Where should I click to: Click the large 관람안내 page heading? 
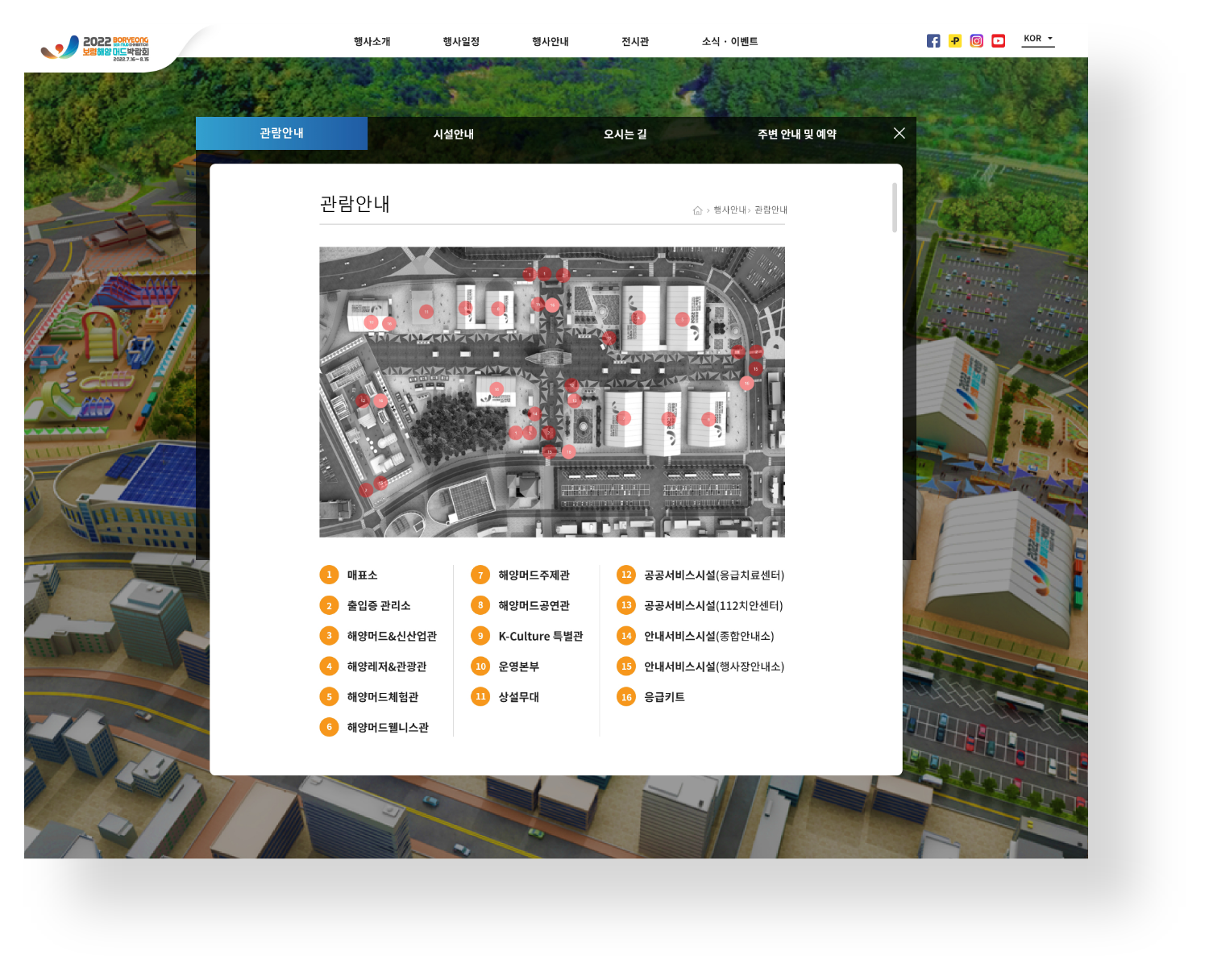(355, 204)
